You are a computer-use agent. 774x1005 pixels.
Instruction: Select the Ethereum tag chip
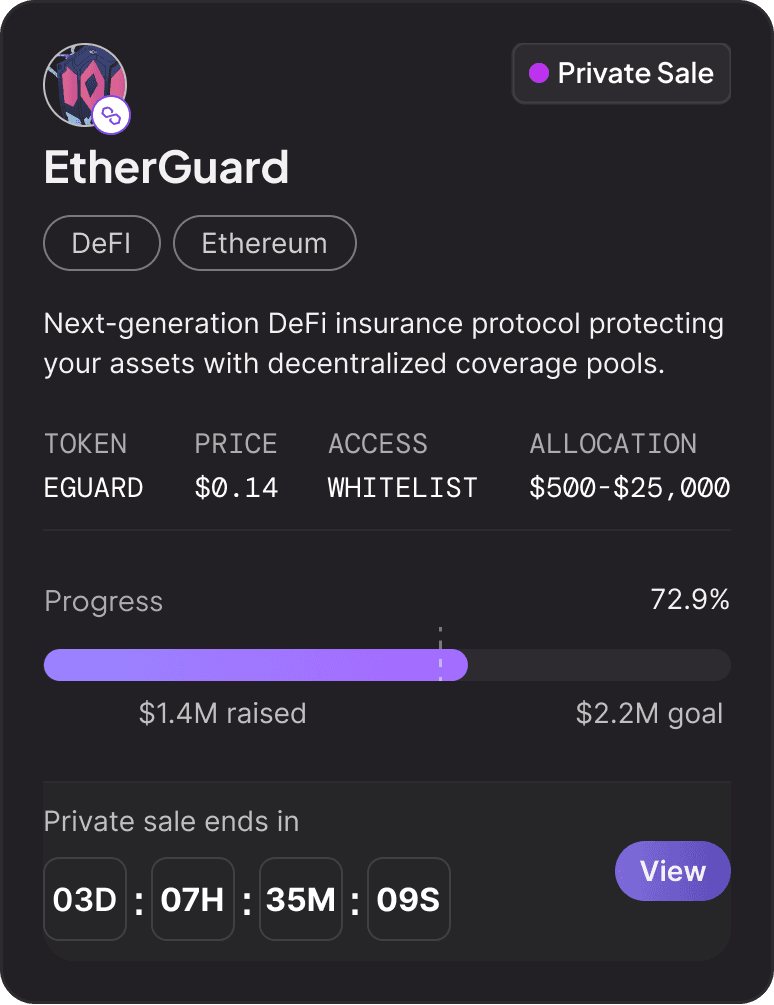(x=265, y=244)
